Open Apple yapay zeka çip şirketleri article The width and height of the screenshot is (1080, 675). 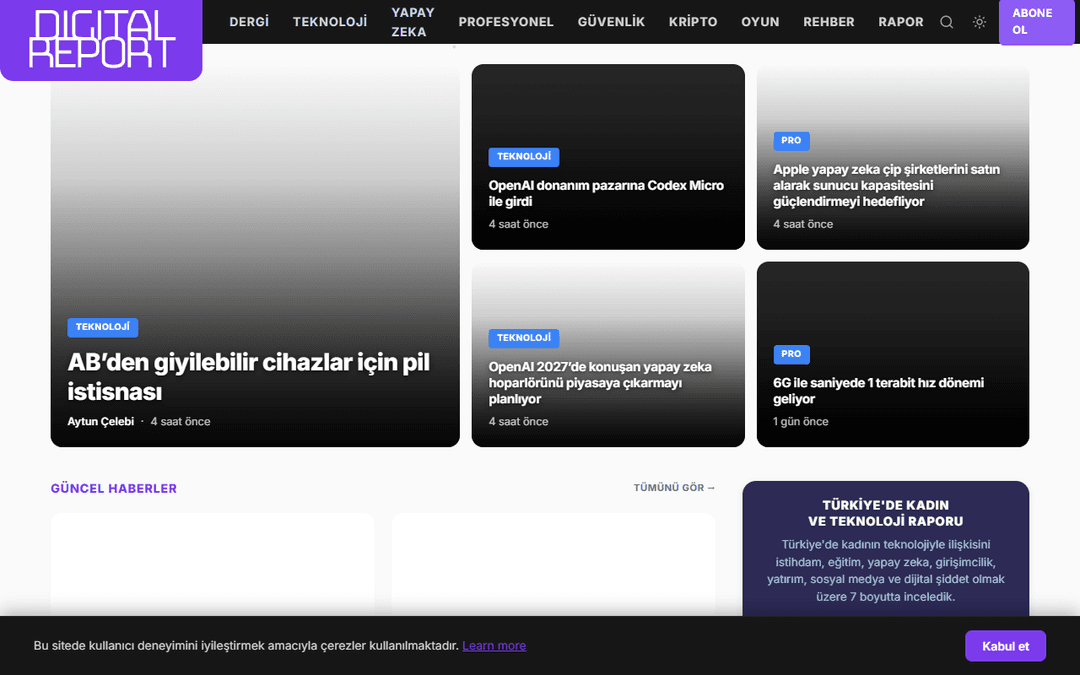tap(886, 185)
